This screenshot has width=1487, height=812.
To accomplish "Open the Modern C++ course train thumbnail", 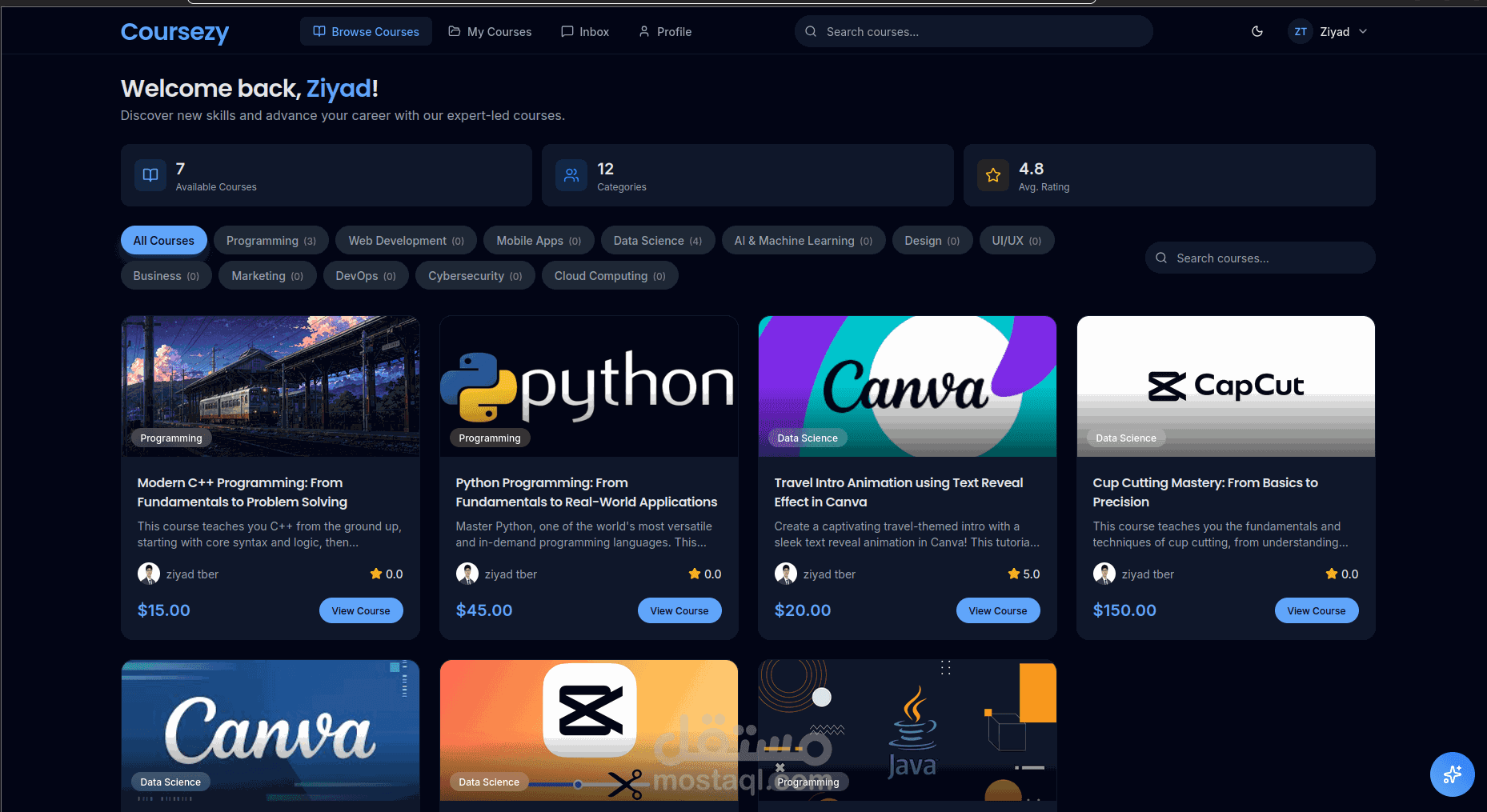I will [x=271, y=386].
